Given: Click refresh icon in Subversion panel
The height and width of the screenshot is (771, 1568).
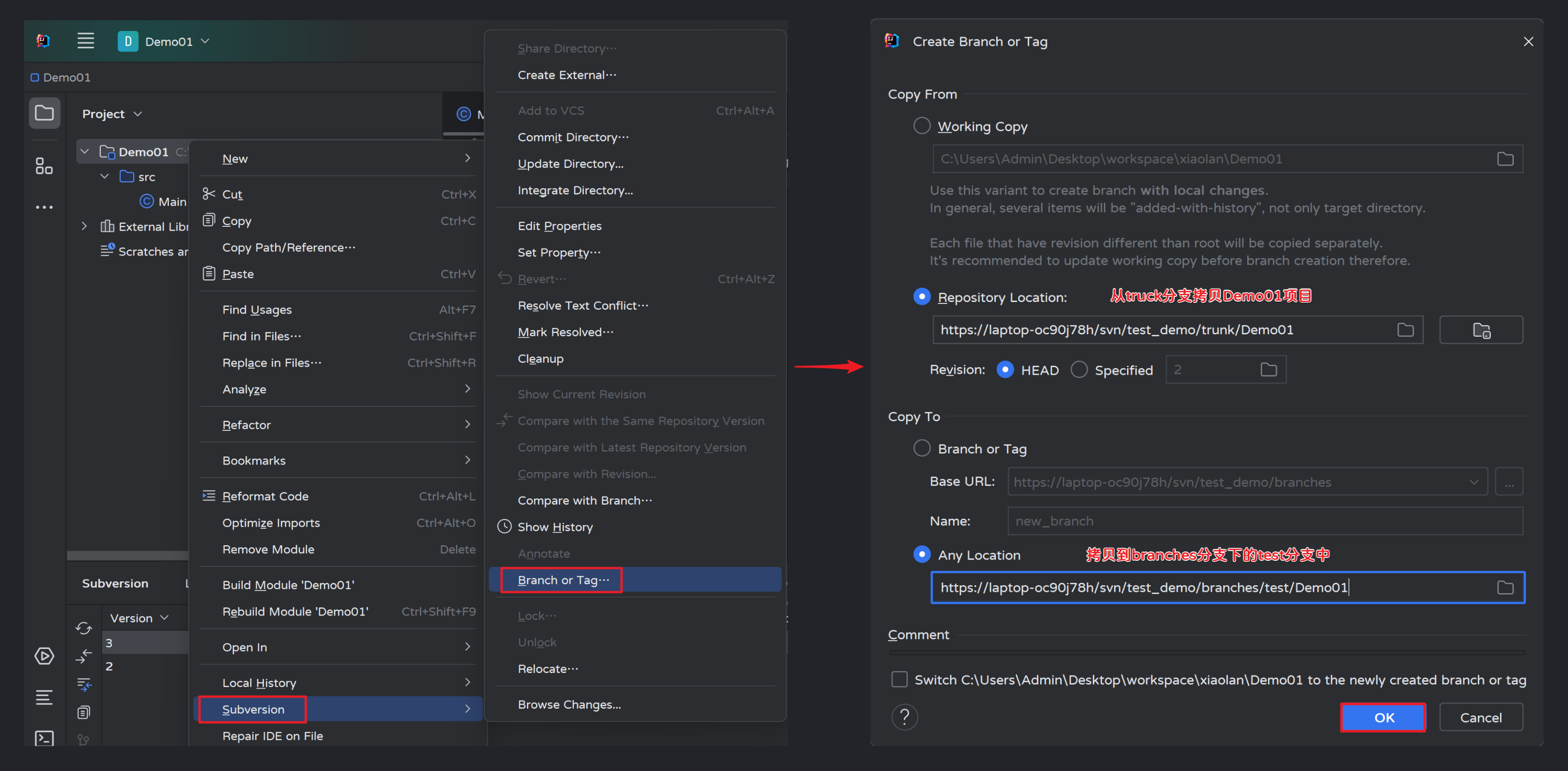Looking at the screenshot, I should coord(84,627).
